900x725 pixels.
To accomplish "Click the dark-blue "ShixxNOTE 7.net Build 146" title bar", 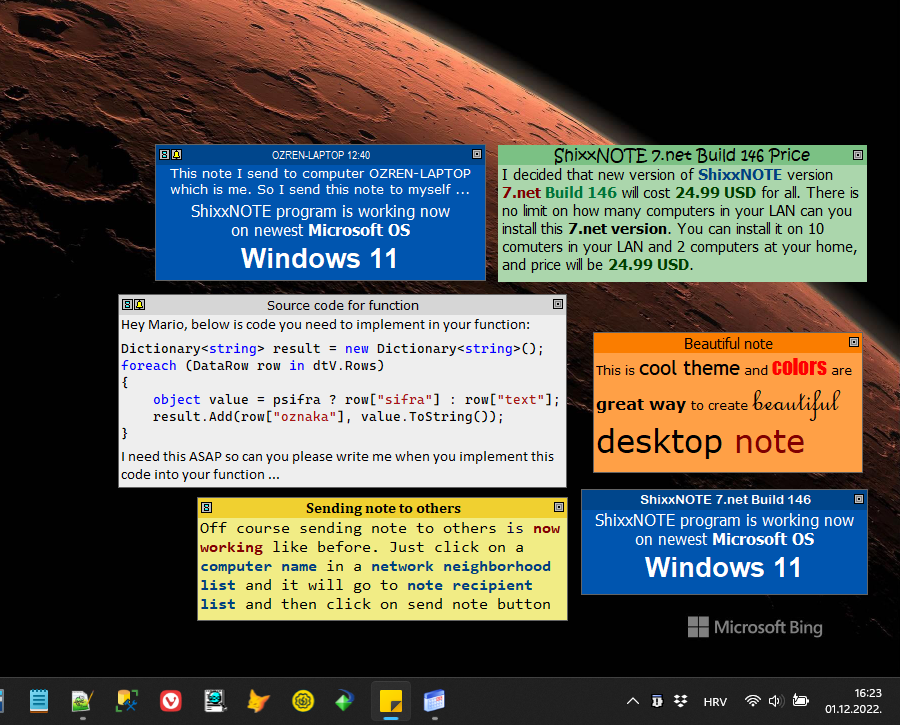I will pyautogui.click(x=726, y=499).
